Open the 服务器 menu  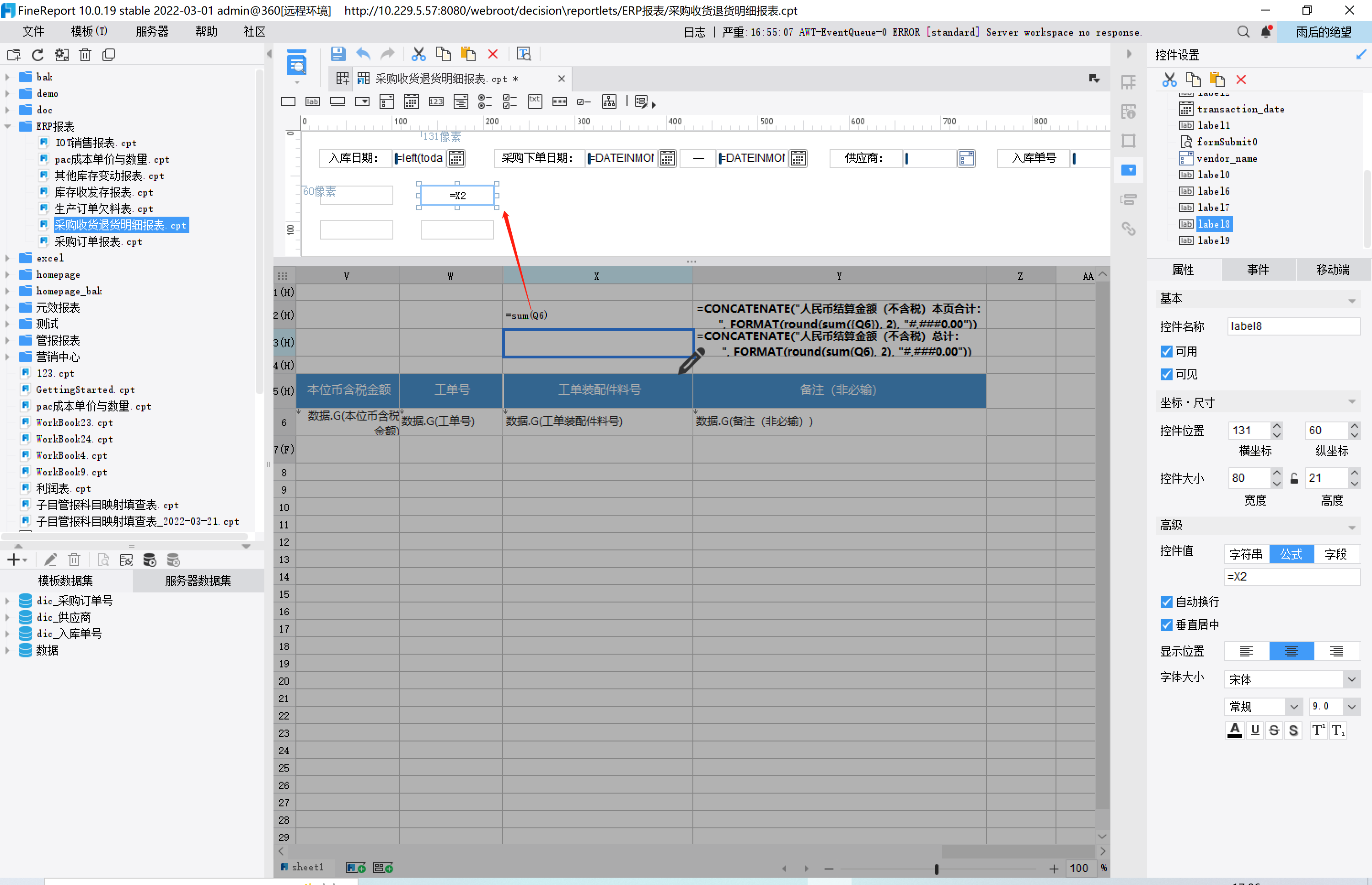coord(152,32)
